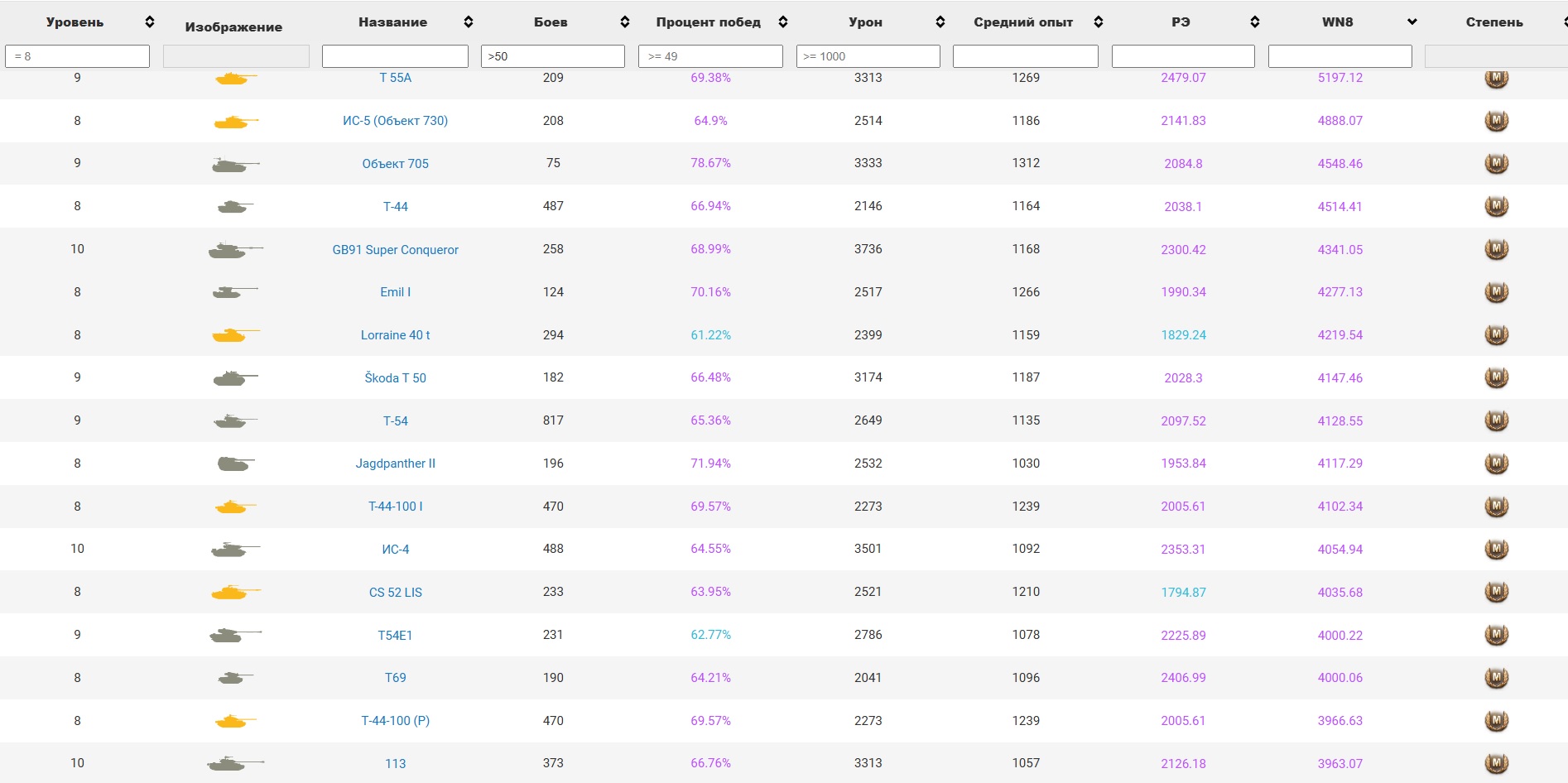Click mastery badge in T69 row
The image size is (1568, 783).
(1496, 678)
